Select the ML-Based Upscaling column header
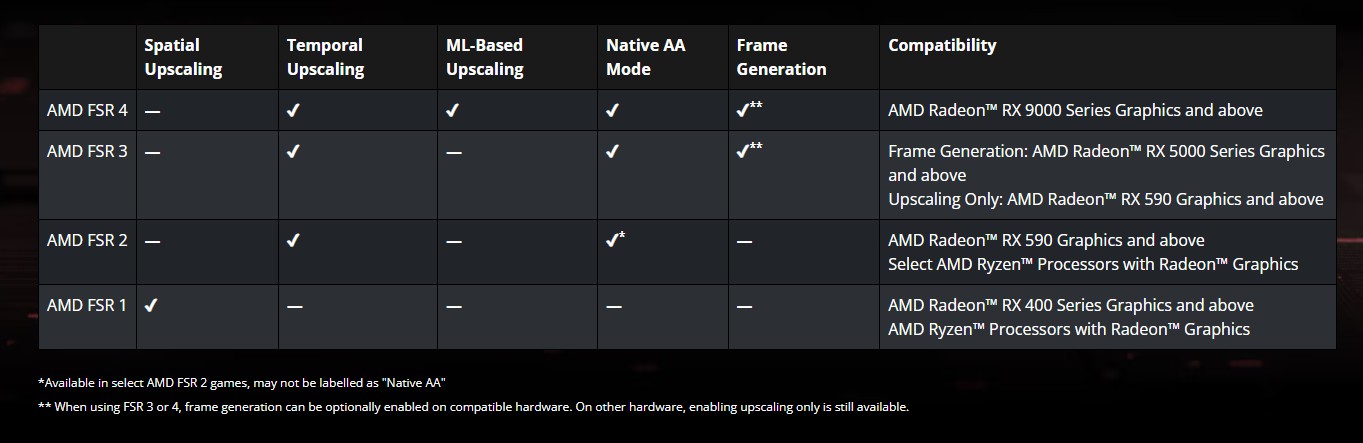This screenshot has width=1363, height=443. [x=485, y=57]
